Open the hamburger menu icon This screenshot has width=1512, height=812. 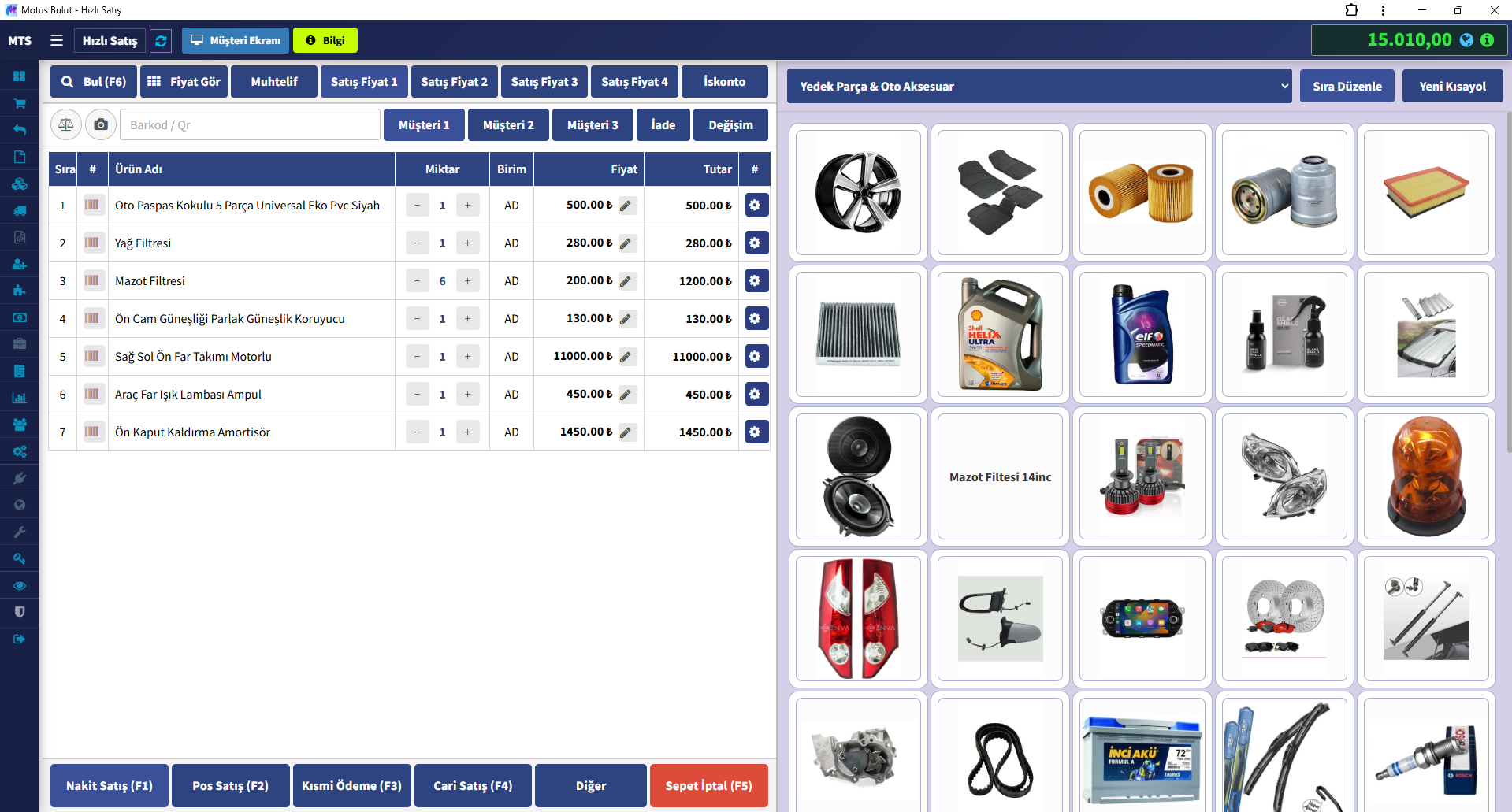point(57,40)
